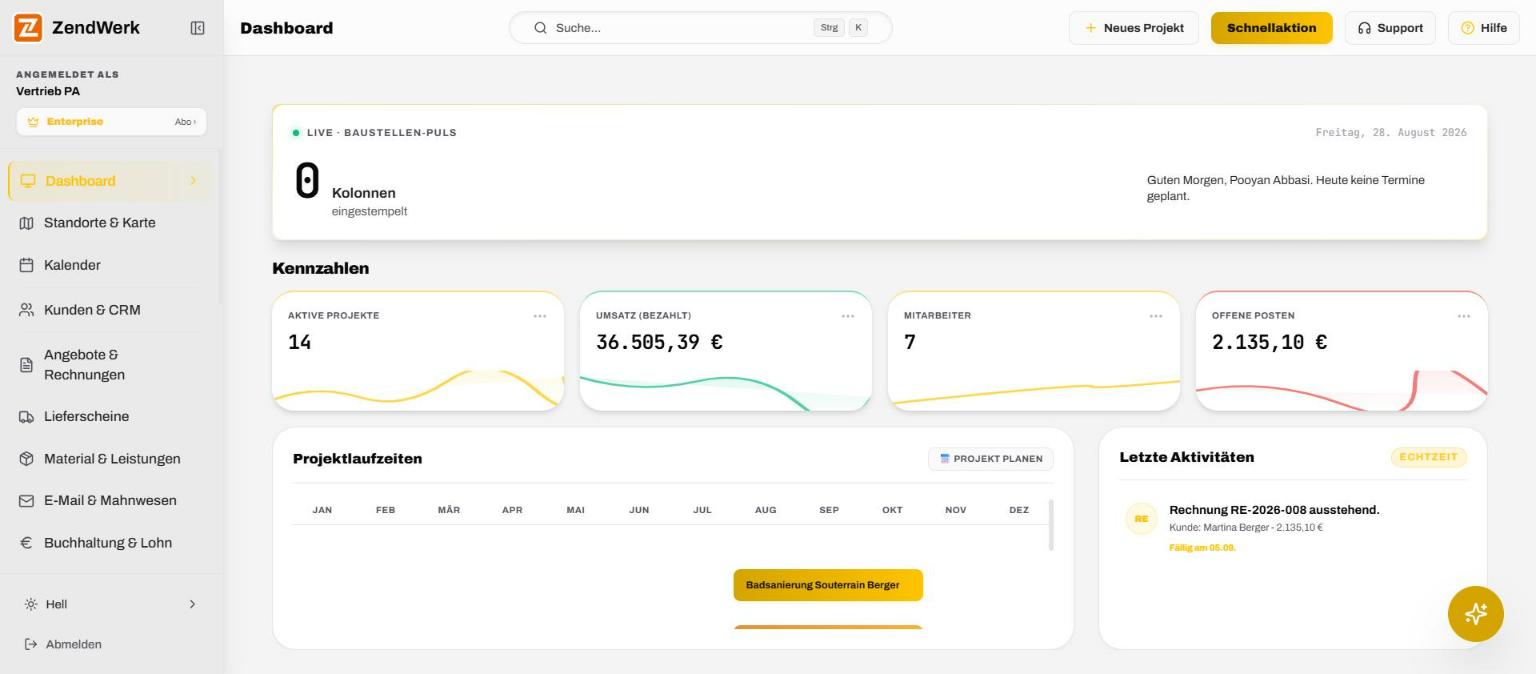1536x674 pixels.
Task: Click the Hilfe button
Action: (1484, 28)
